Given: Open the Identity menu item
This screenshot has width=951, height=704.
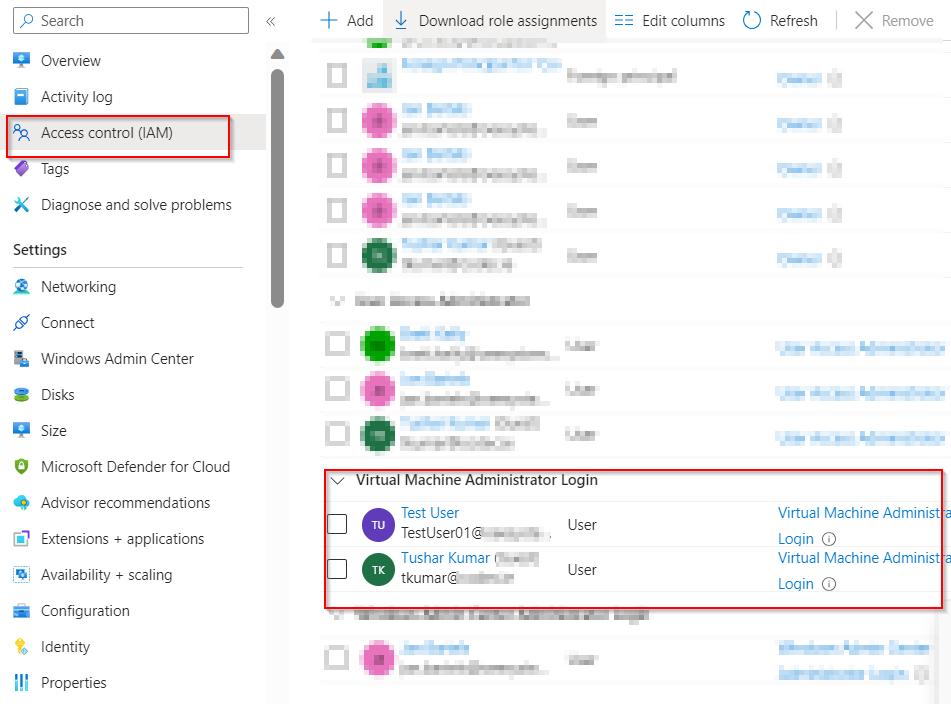Looking at the screenshot, I should click(65, 647).
